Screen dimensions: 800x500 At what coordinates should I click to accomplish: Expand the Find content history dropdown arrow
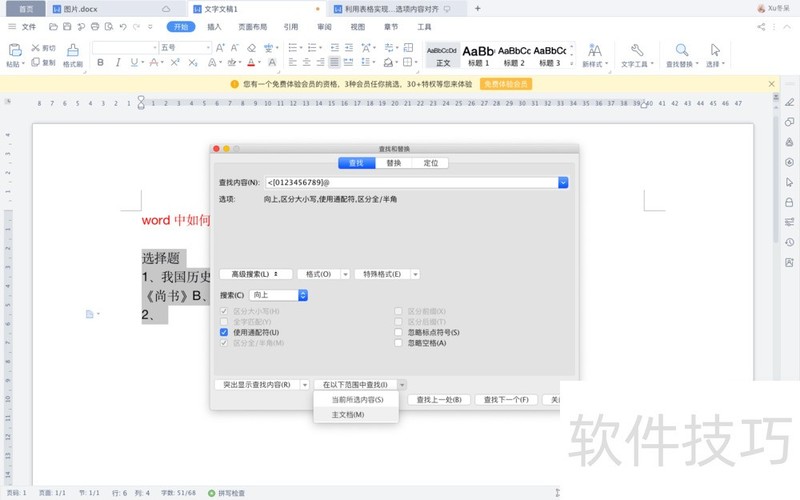(563, 182)
